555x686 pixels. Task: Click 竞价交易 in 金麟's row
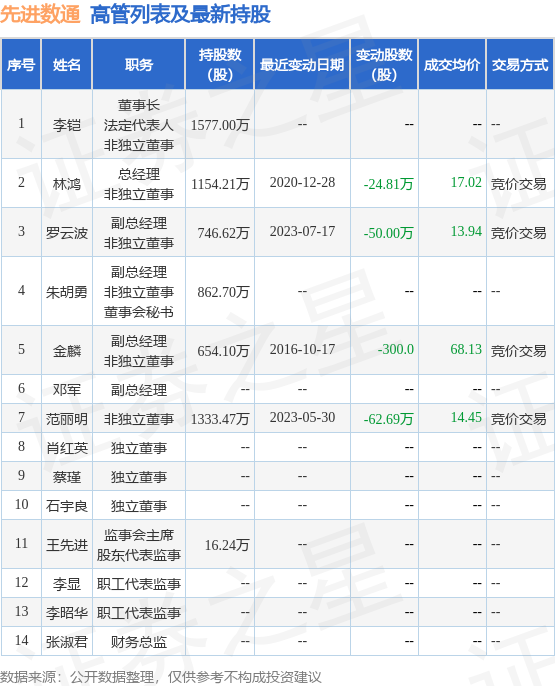click(x=519, y=350)
